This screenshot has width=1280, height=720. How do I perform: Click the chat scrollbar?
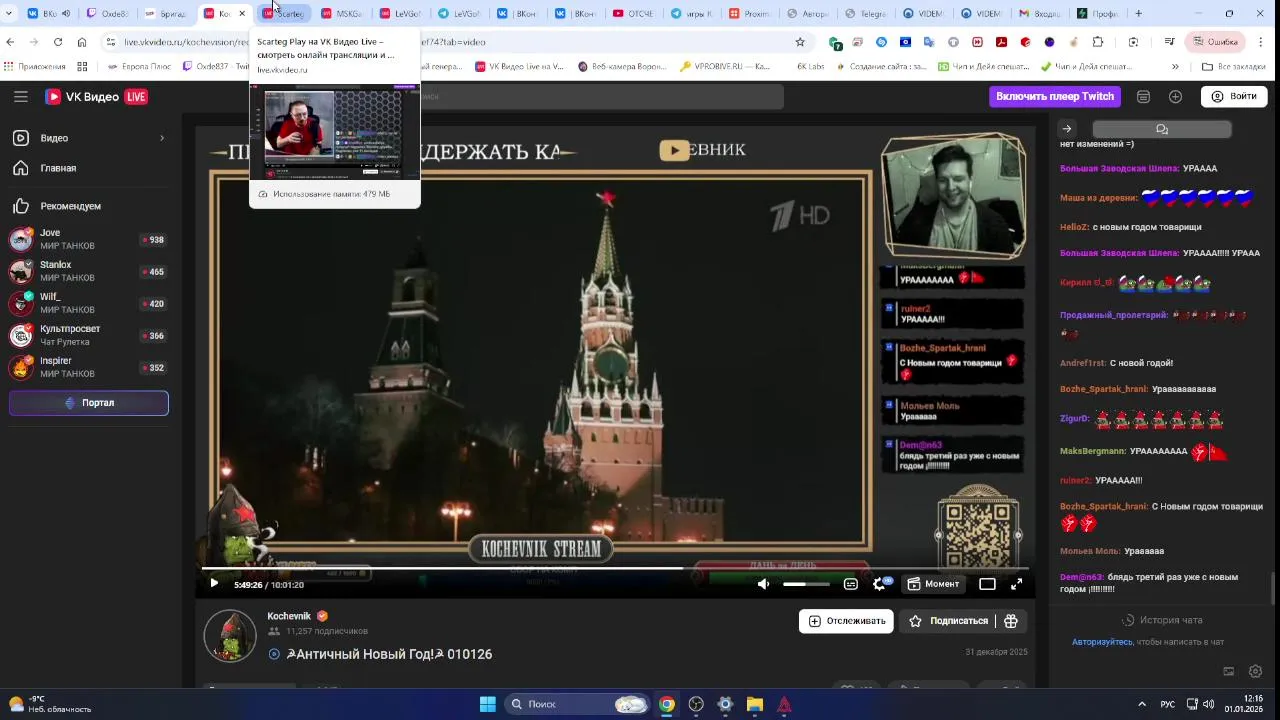pos(1273,588)
